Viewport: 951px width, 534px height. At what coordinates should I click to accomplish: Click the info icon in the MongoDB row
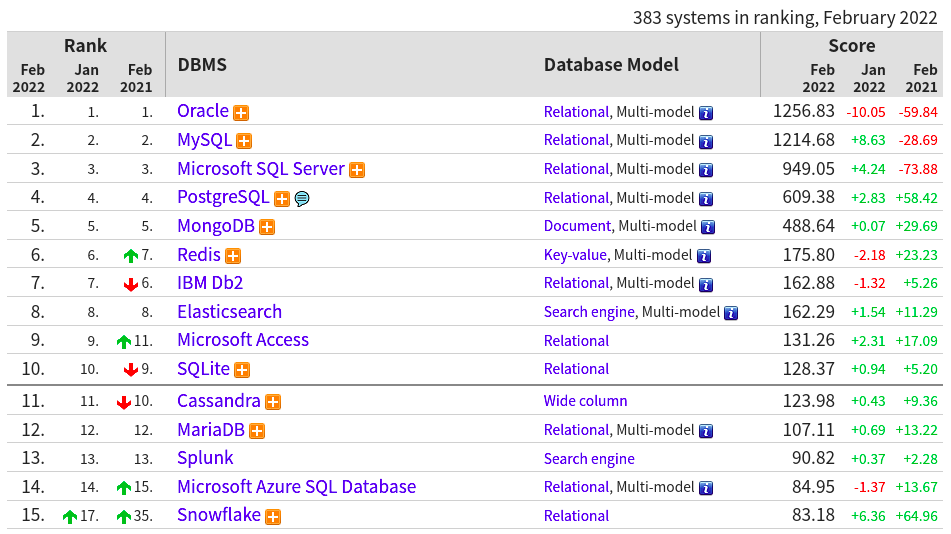coord(708,227)
